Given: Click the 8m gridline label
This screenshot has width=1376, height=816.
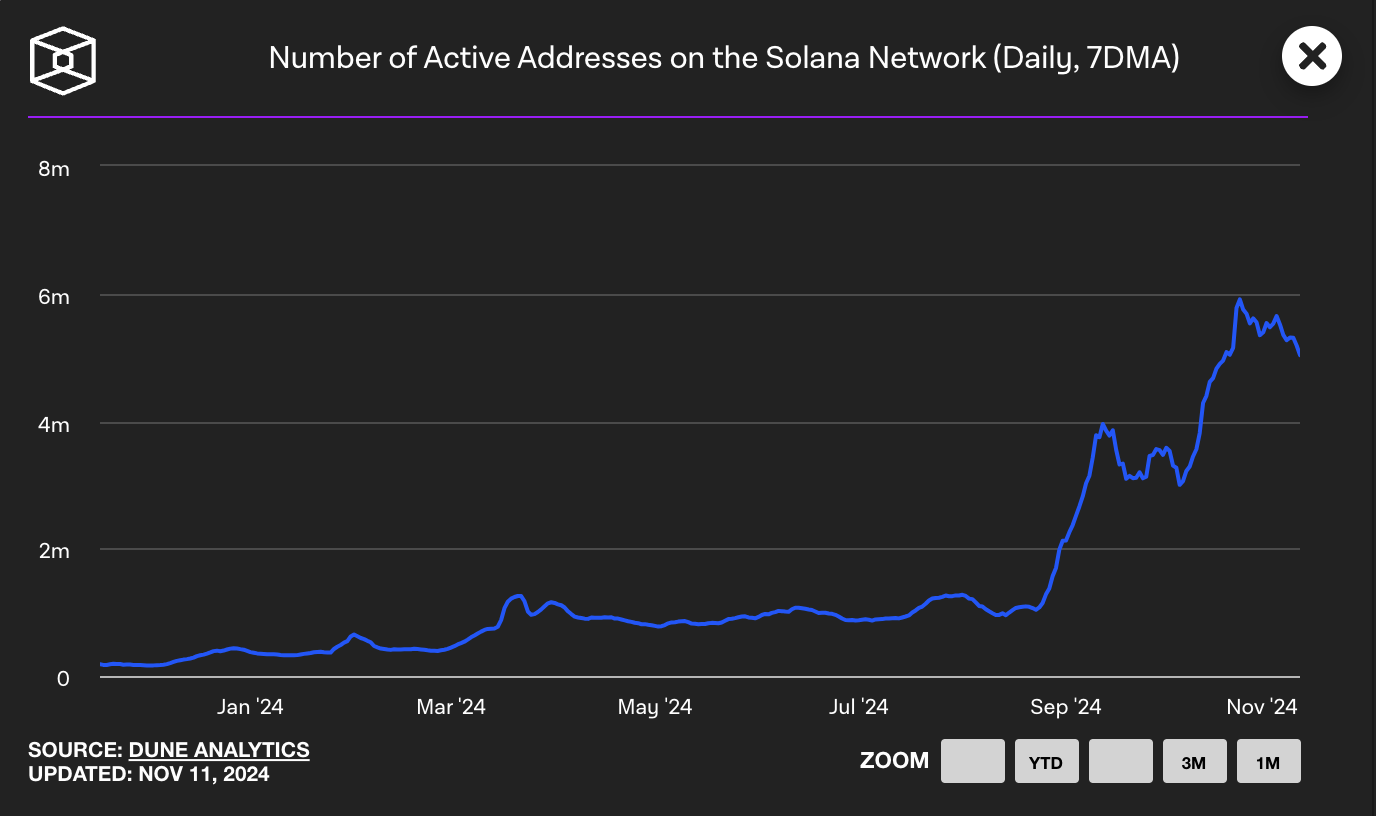Looking at the screenshot, I should (54, 169).
